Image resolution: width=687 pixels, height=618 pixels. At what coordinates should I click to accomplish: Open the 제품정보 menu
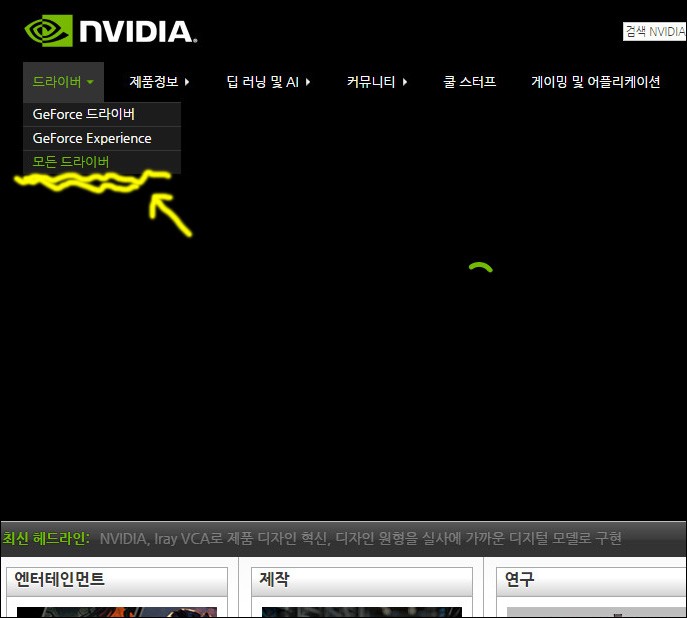tap(159, 82)
